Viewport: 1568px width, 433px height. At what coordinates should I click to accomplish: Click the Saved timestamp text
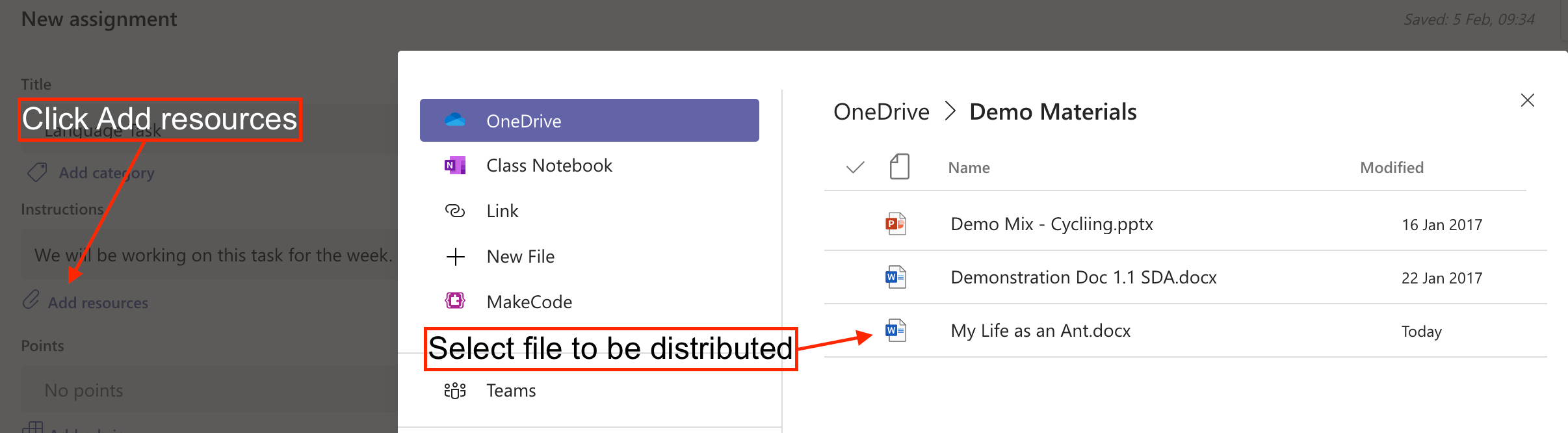click(1469, 20)
